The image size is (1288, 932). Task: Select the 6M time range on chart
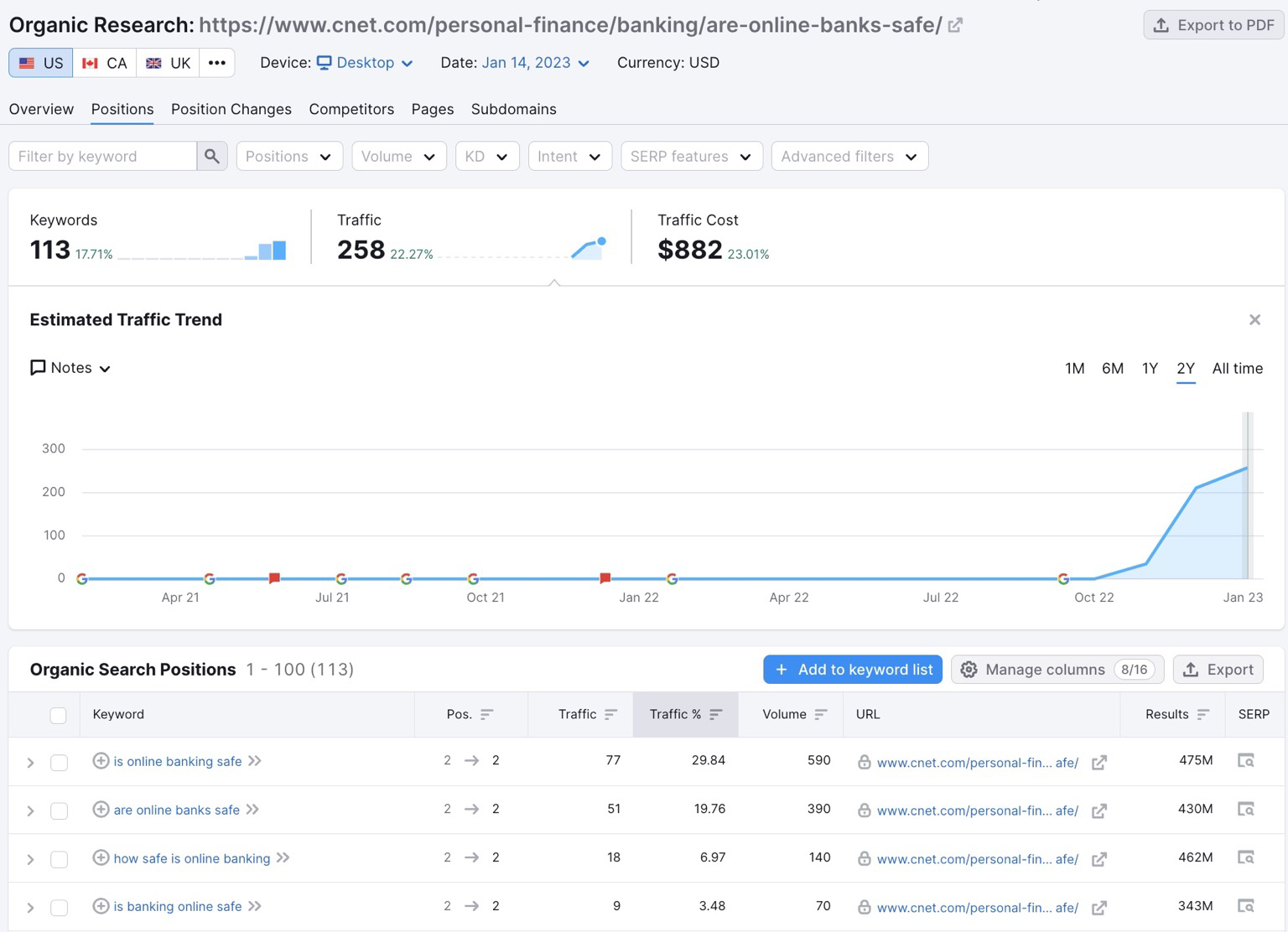click(x=1112, y=368)
